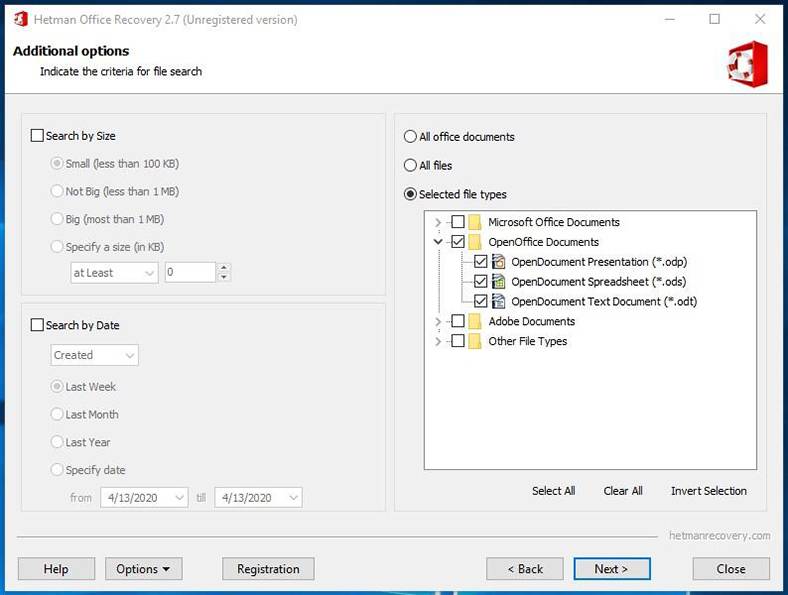This screenshot has width=788, height=595.
Task: Select the Last Week radio option
Action: (57, 386)
